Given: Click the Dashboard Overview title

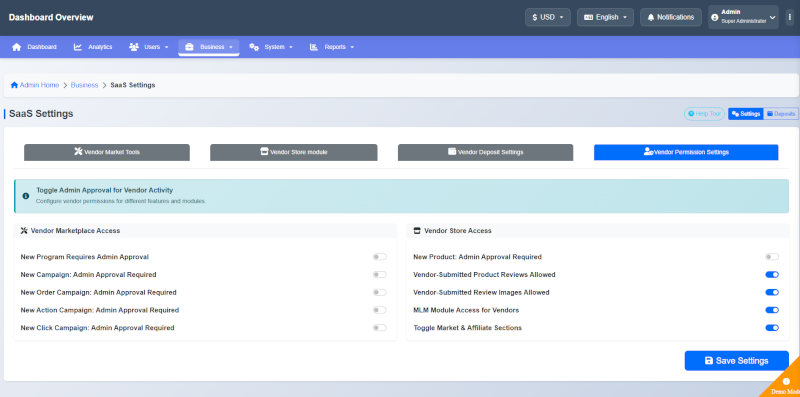Looking at the screenshot, I should pos(51,17).
